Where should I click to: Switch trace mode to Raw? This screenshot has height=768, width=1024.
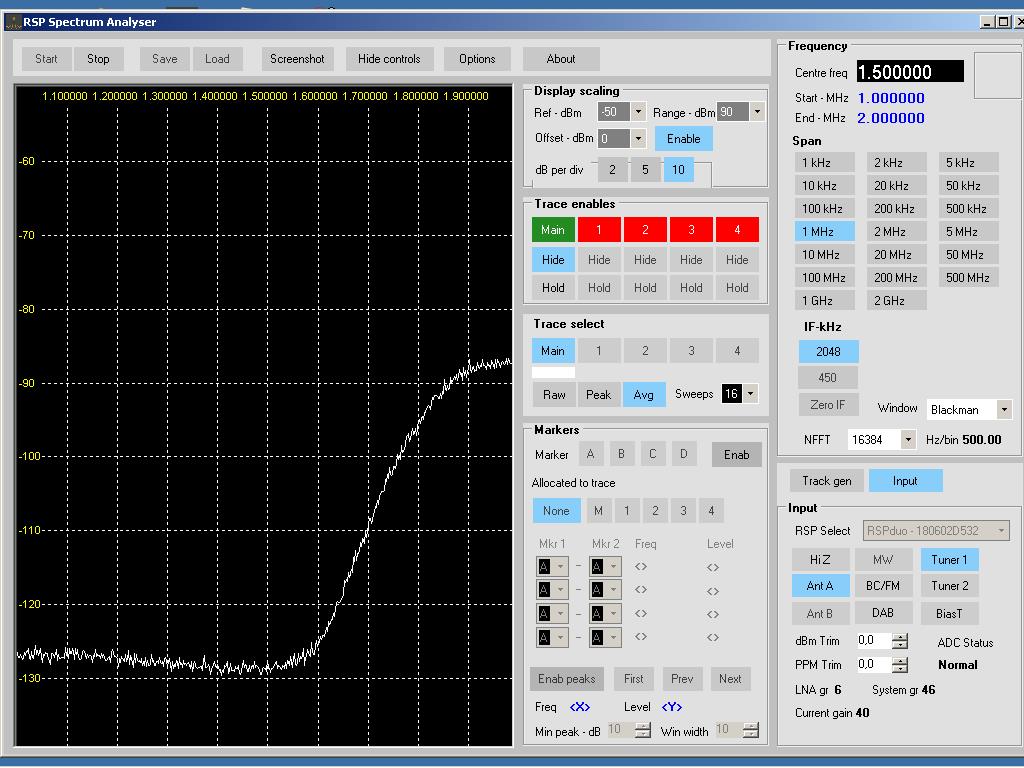(554, 394)
